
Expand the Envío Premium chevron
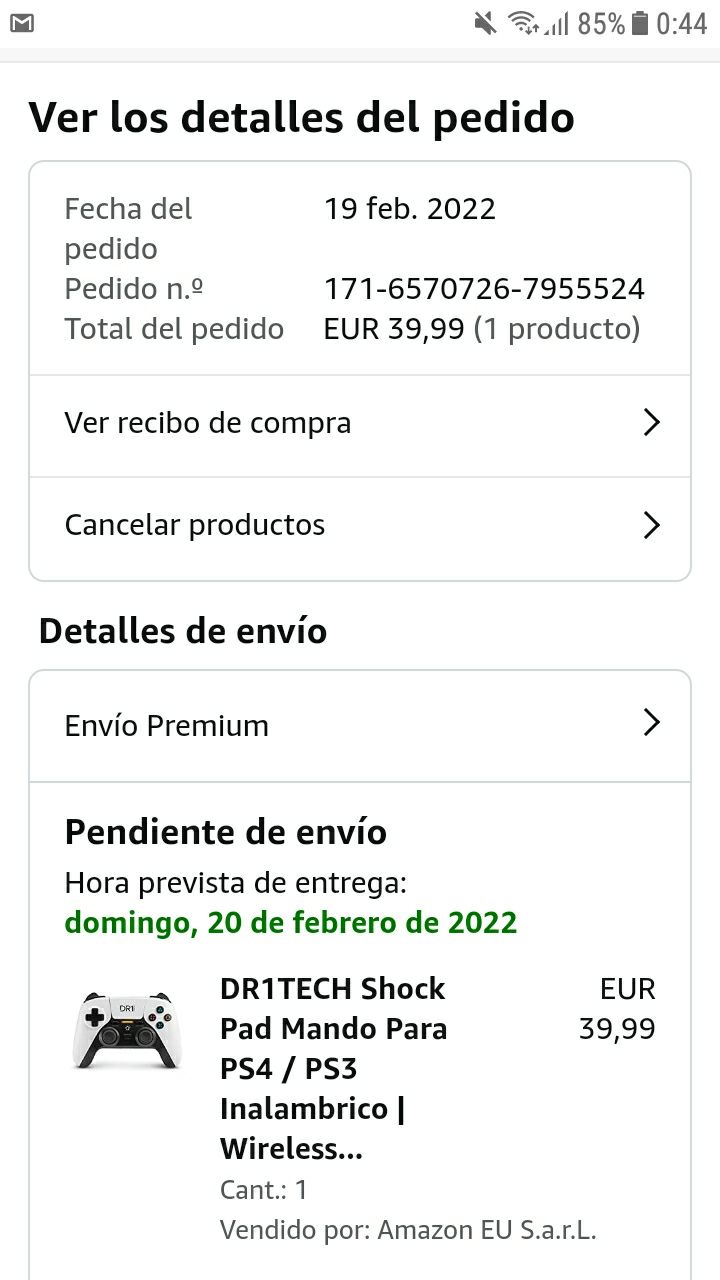pyautogui.click(x=652, y=723)
